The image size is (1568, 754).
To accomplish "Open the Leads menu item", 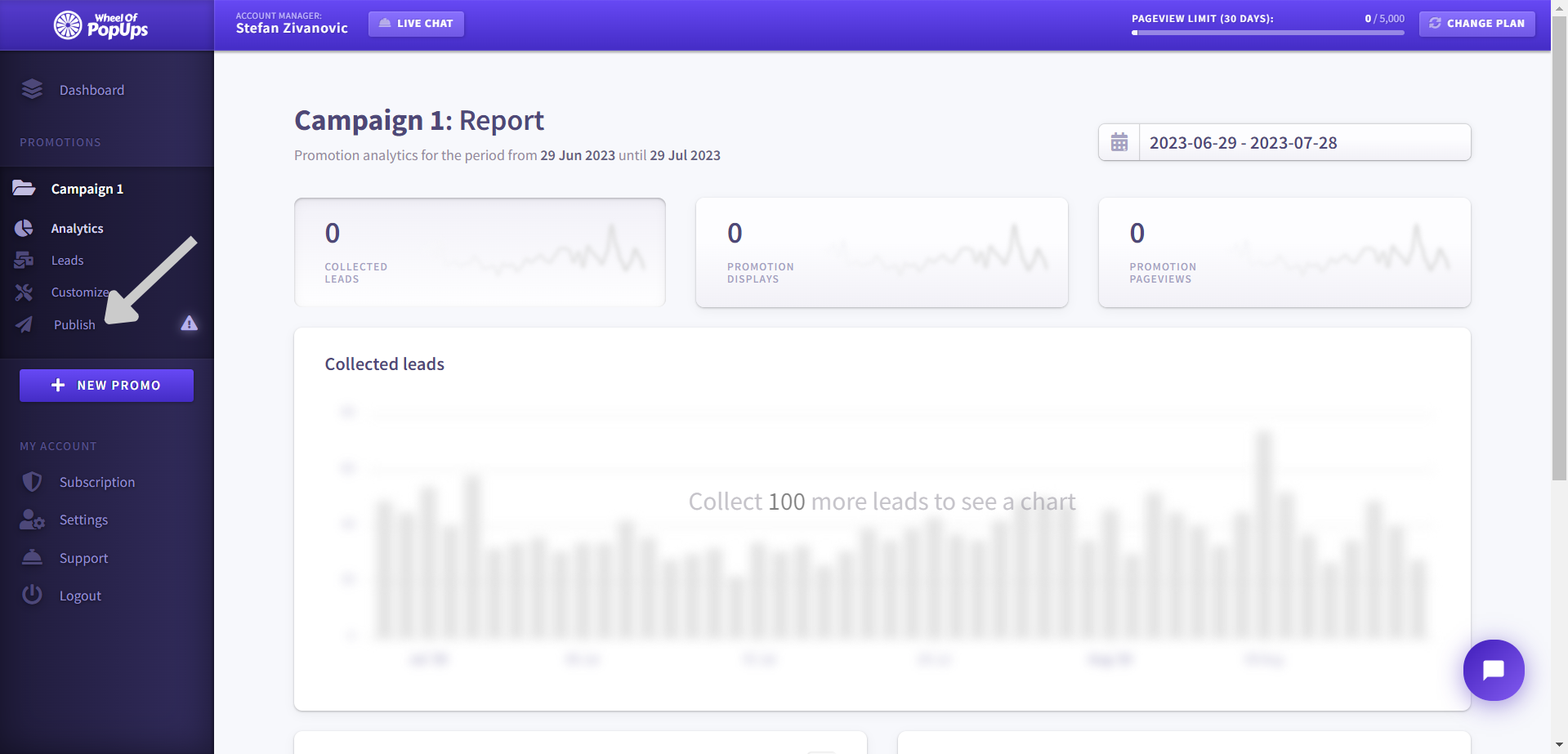I will coord(67,261).
